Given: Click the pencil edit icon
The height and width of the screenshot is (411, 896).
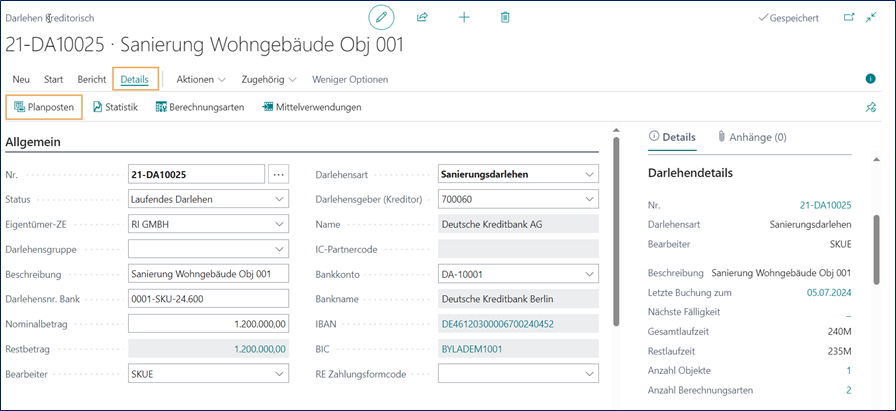Looking at the screenshot, I should (x=381, y=17).
